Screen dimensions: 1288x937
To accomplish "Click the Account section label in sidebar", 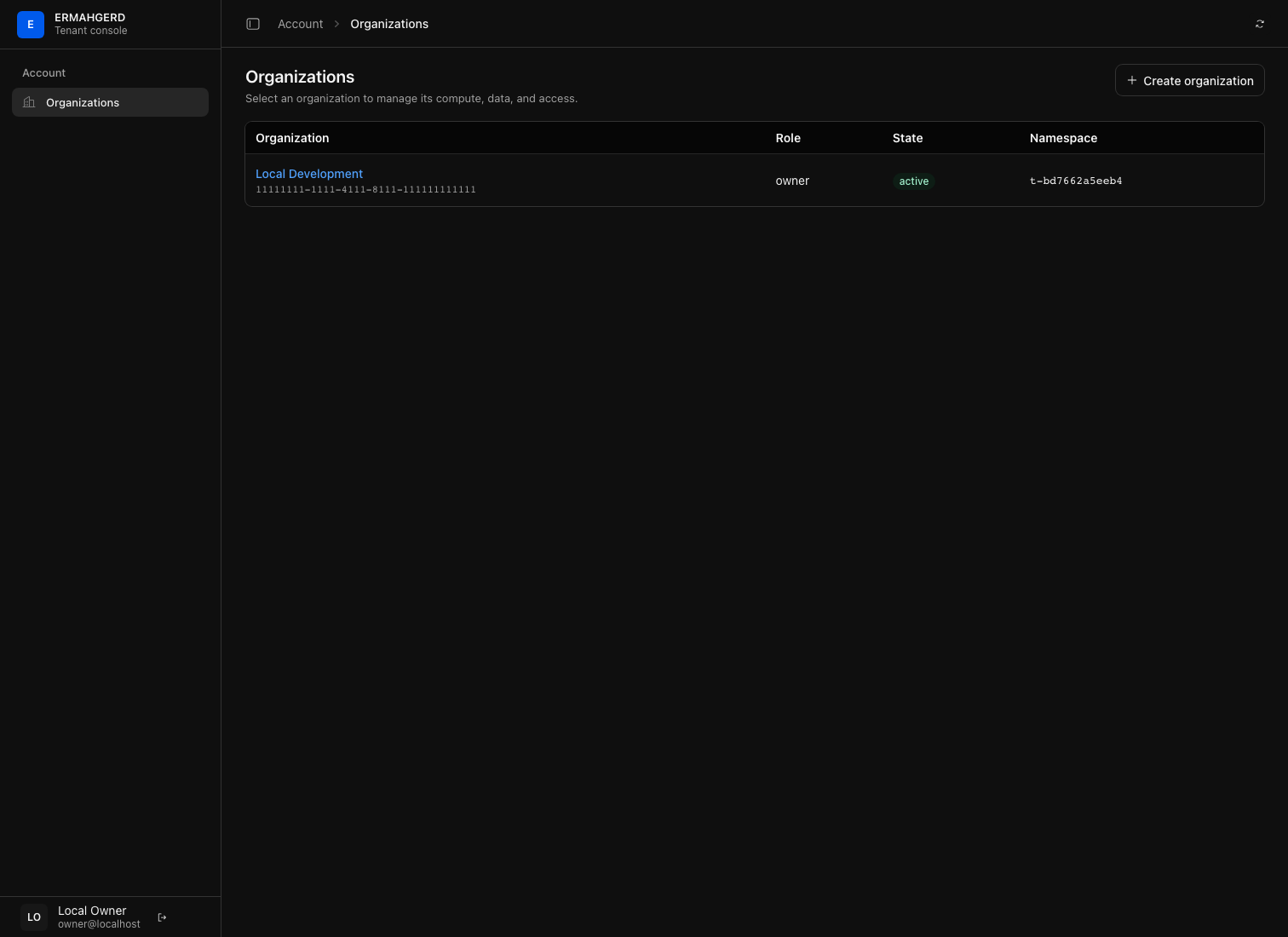I will [x=43, y=73].
